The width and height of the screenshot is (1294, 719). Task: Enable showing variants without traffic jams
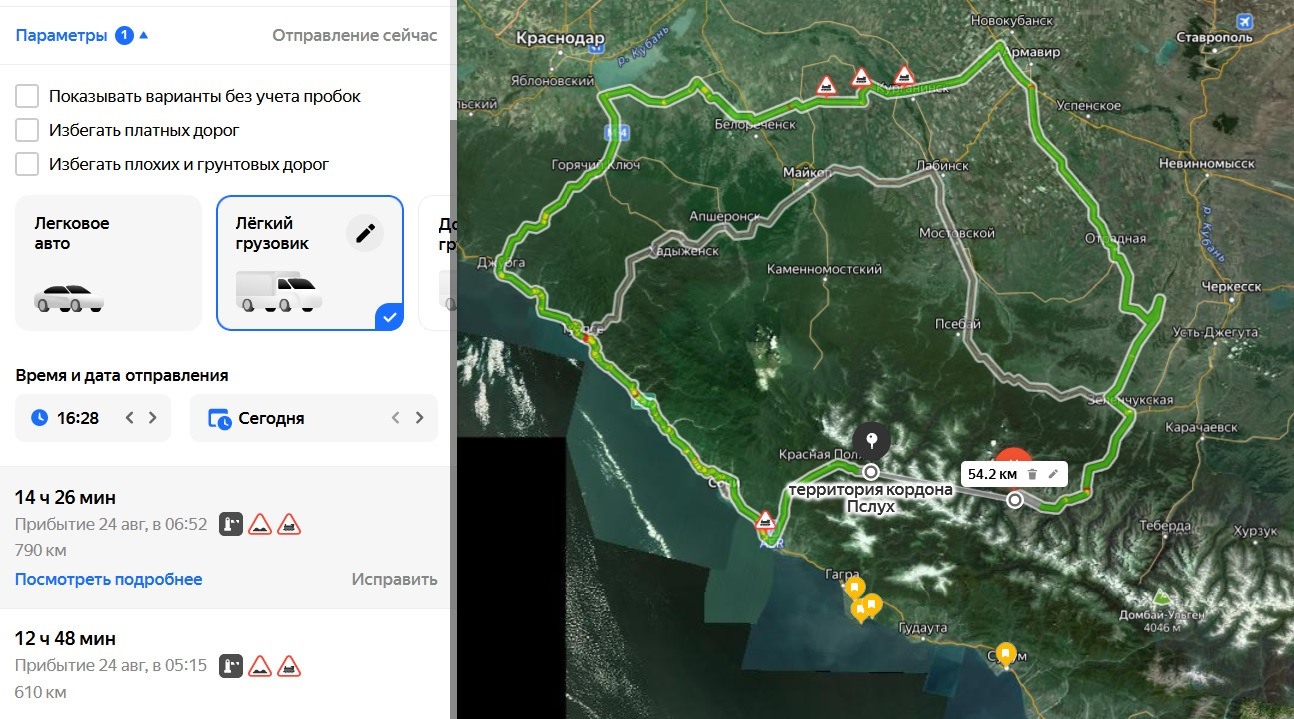(x=28, y=97)
